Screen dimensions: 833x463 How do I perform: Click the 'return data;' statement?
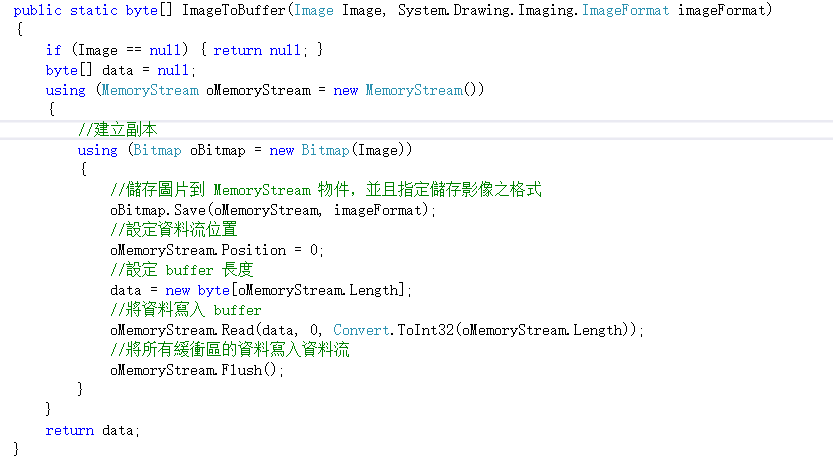pos(92,430)
